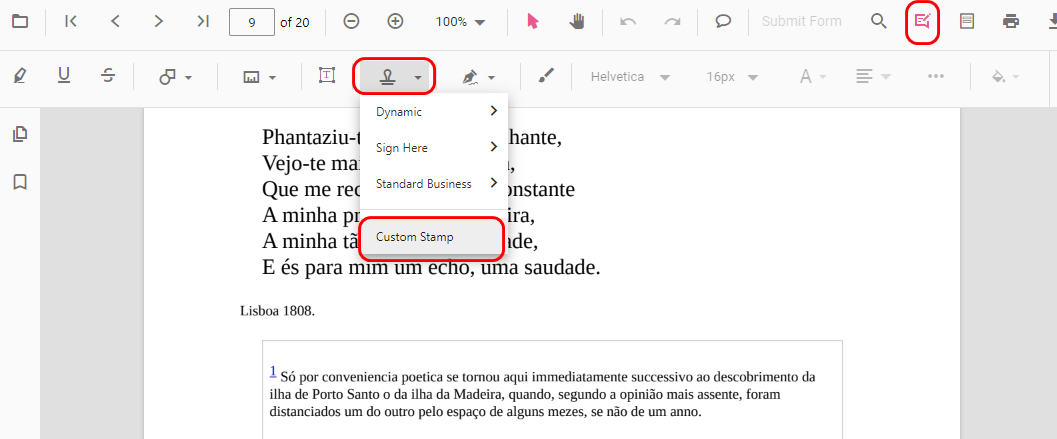The image size is (1057, 439).
Task: Jump to the last page
Action: 203,22
